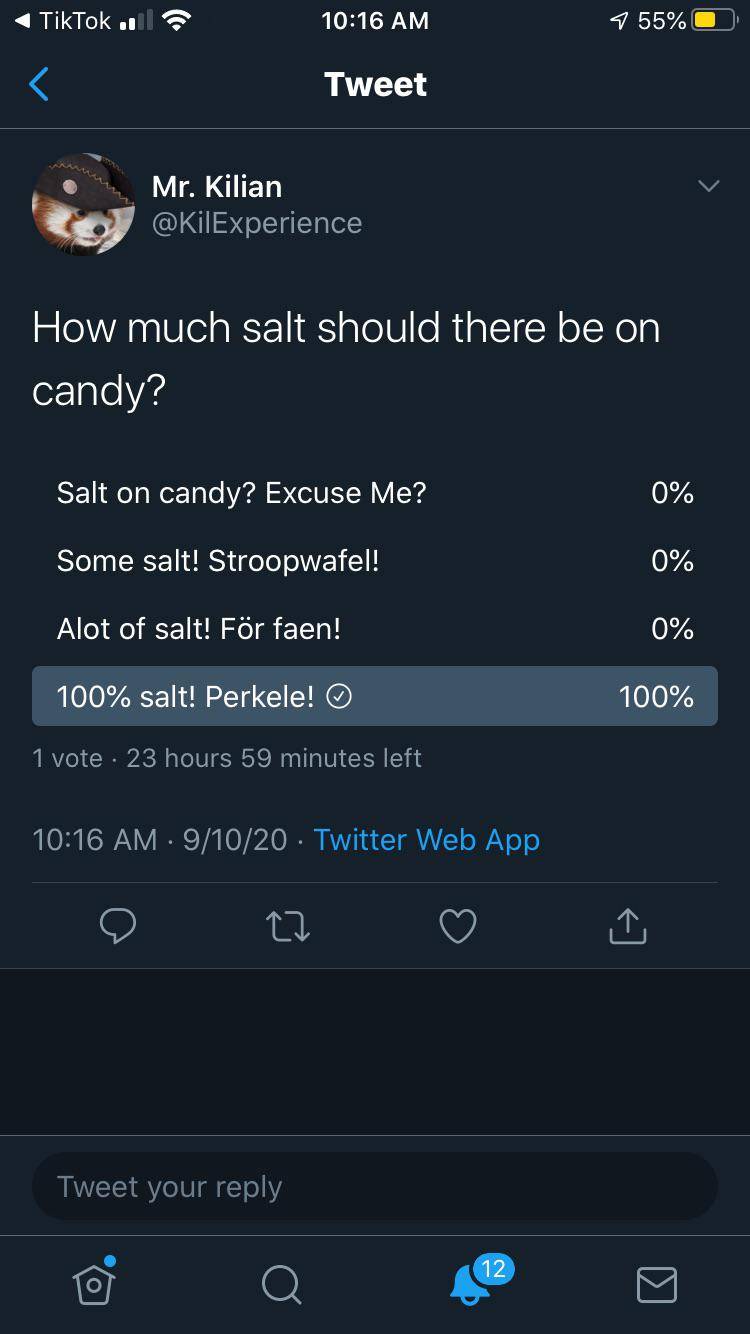Tap the Mr. Kilian display name

click(217, 186)
